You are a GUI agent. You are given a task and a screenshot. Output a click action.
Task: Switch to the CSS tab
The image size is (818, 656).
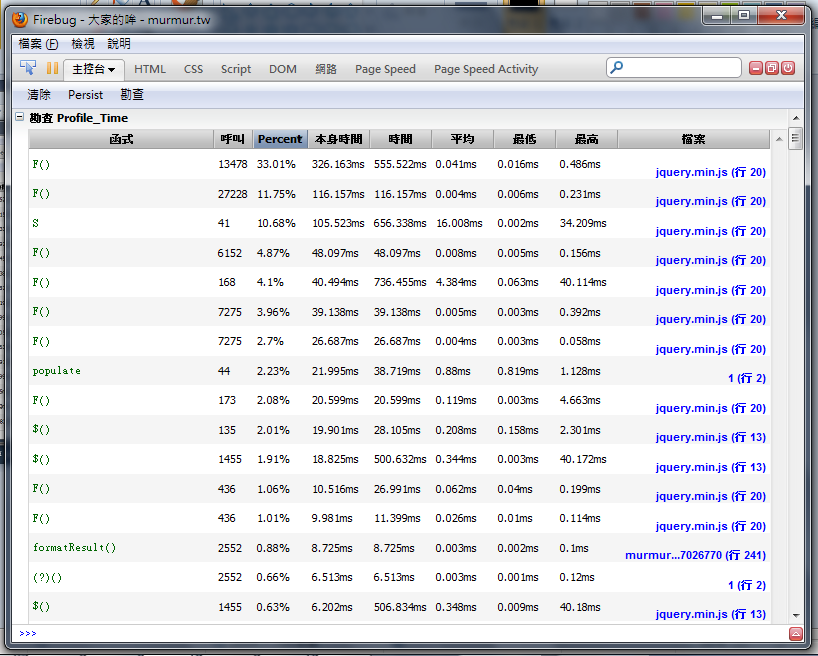(x=193, y=69)
